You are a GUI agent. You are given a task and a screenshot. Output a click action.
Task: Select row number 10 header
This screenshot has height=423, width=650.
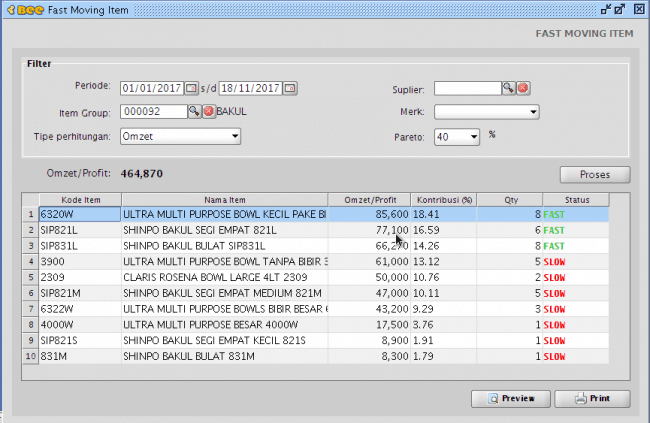tap(31, 356)
